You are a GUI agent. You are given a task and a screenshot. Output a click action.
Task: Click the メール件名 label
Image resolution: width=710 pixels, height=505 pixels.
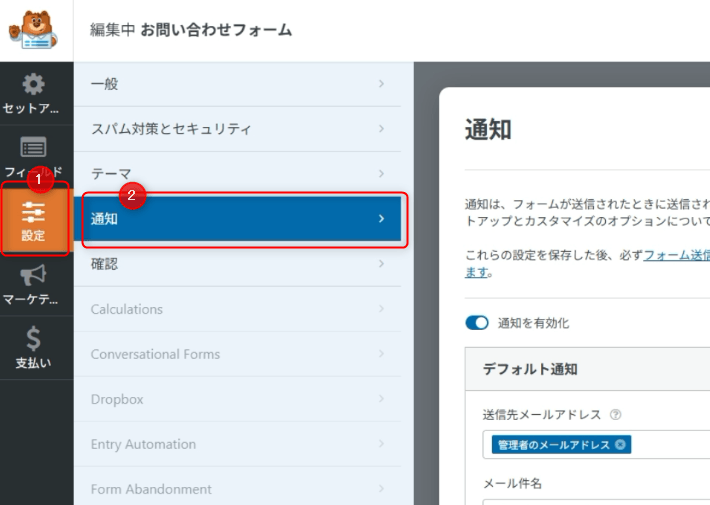(x=512, y=483)
